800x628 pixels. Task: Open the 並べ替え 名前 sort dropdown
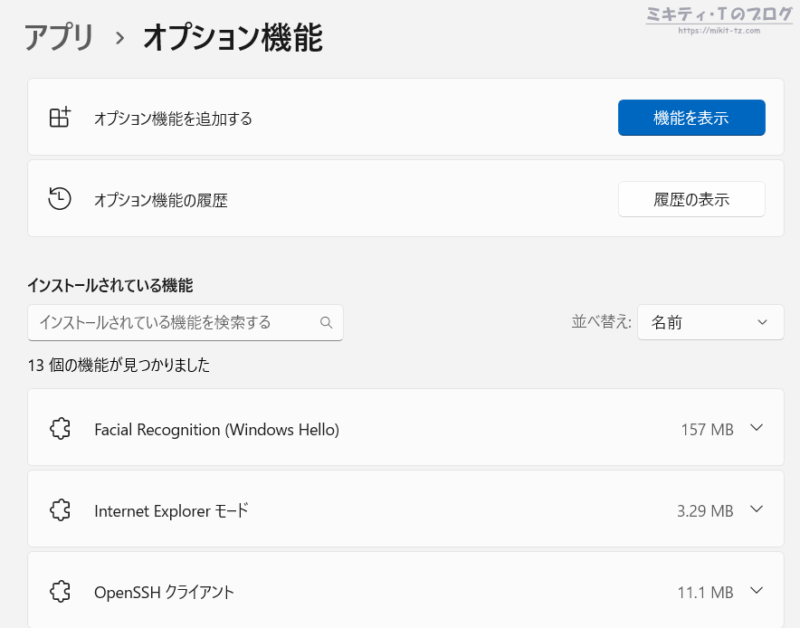click(x=710, y=322)
